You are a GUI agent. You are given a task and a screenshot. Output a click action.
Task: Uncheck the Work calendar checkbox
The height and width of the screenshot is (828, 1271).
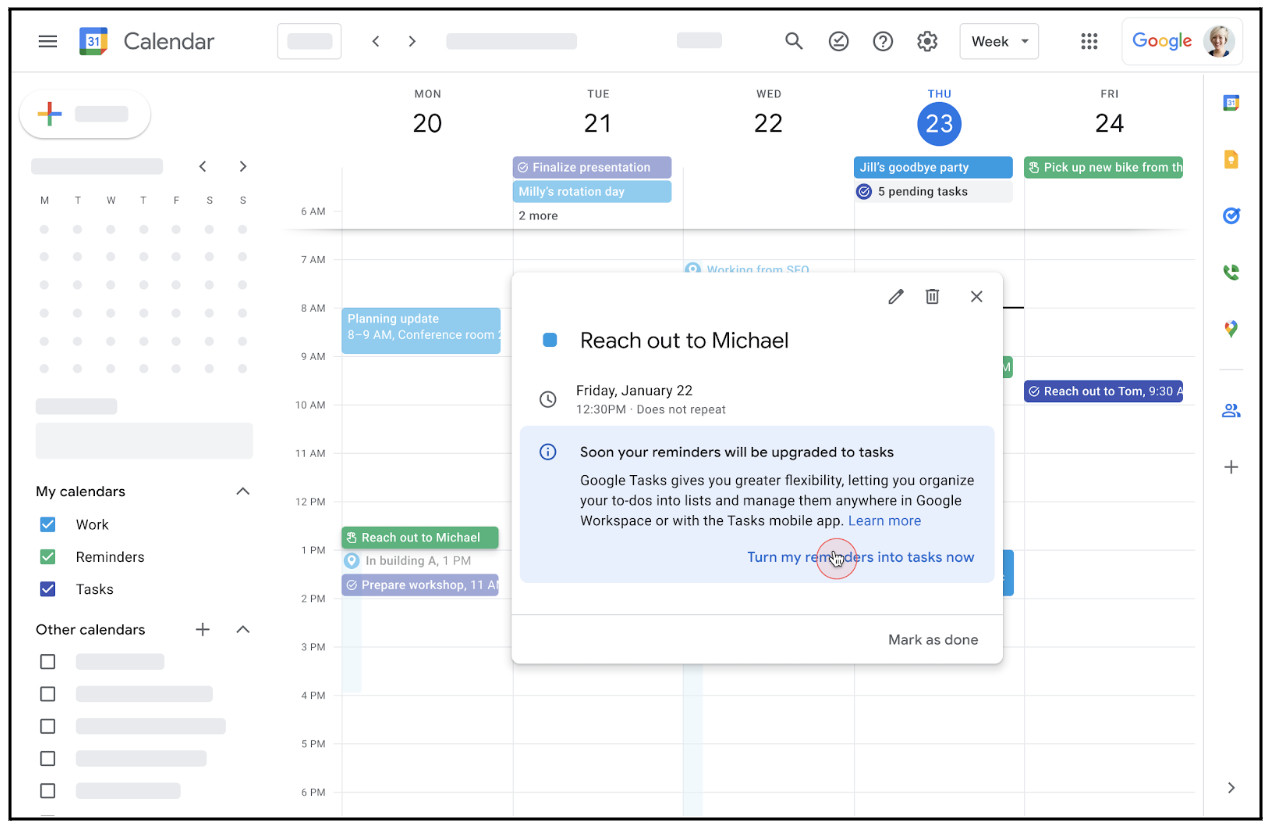47,525
